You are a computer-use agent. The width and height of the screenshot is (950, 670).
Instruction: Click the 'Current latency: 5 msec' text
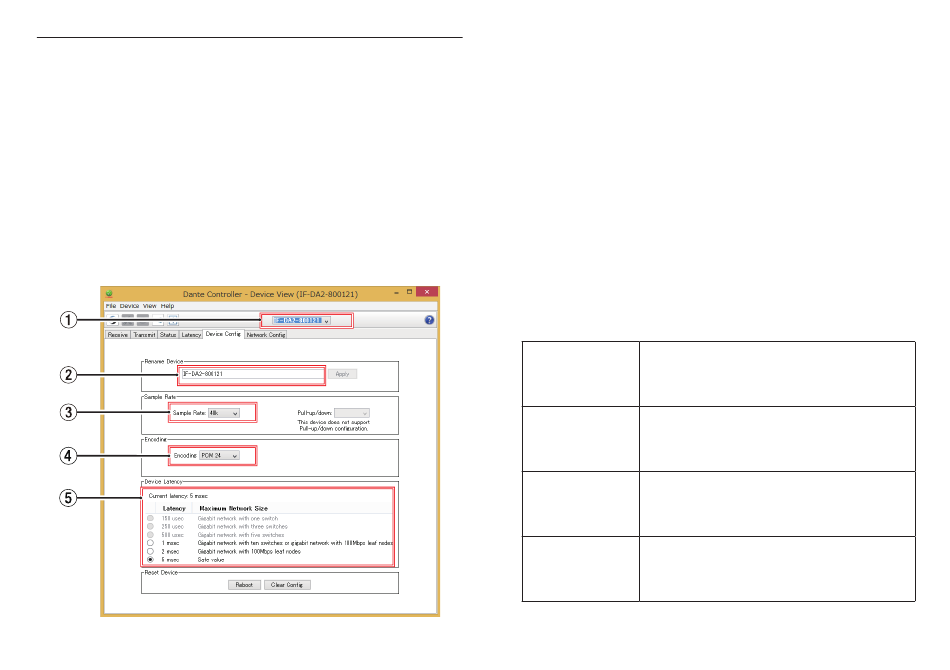pos(178,496)
